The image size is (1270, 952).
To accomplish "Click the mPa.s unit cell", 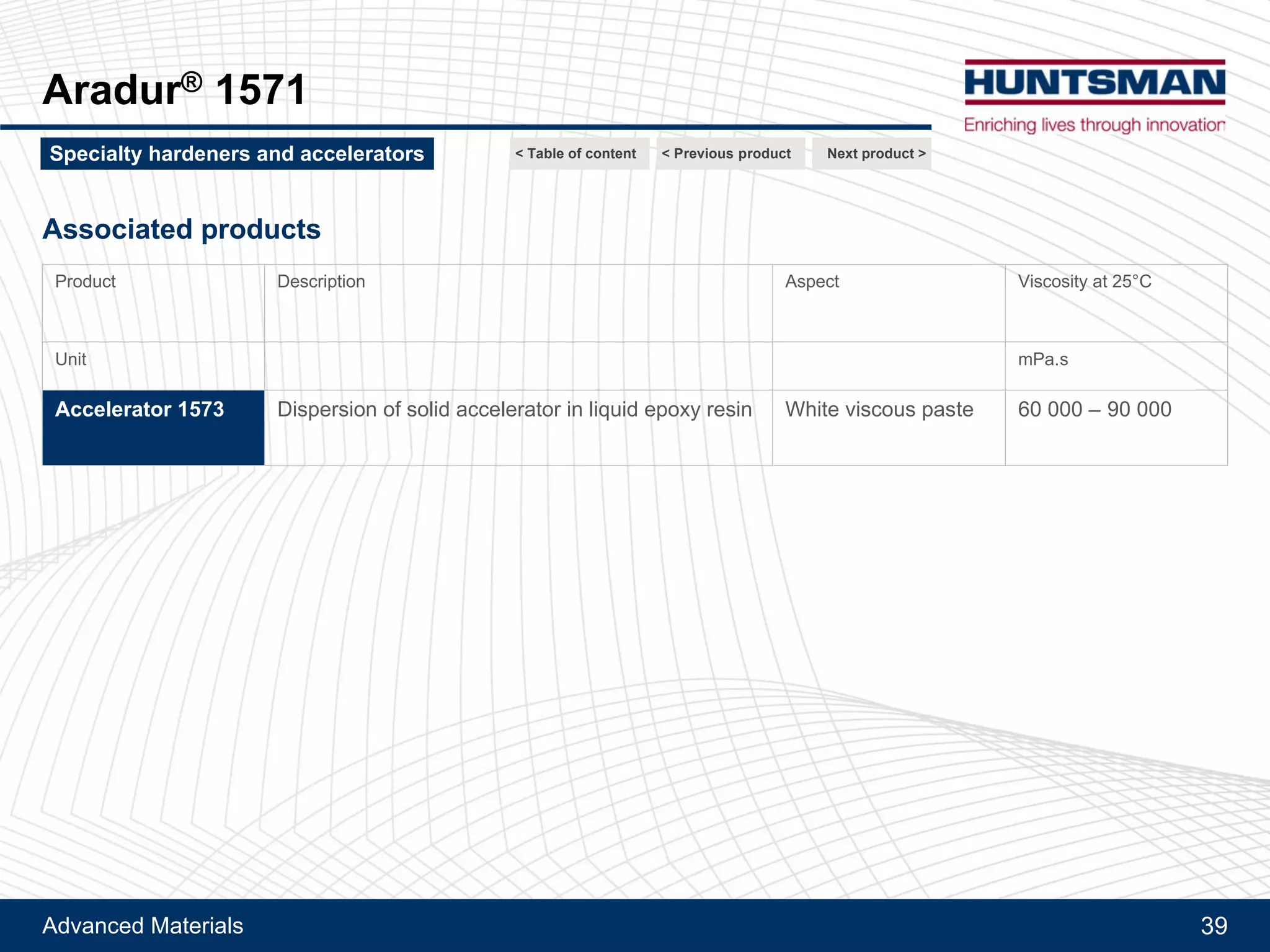I will (x=1042, y=359).
